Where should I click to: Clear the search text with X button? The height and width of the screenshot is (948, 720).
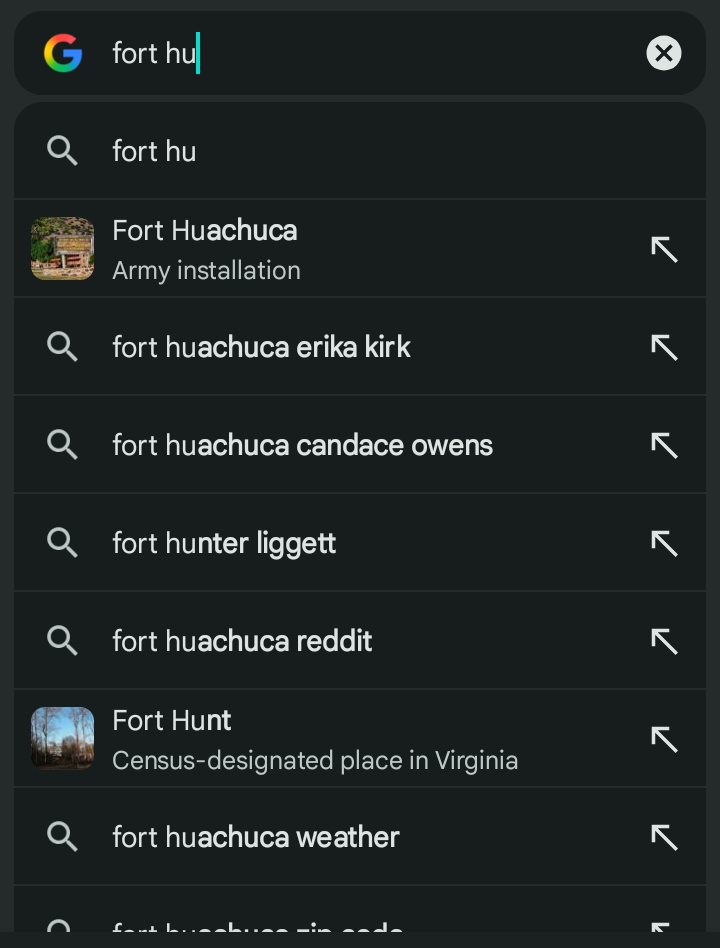[663, 53]
